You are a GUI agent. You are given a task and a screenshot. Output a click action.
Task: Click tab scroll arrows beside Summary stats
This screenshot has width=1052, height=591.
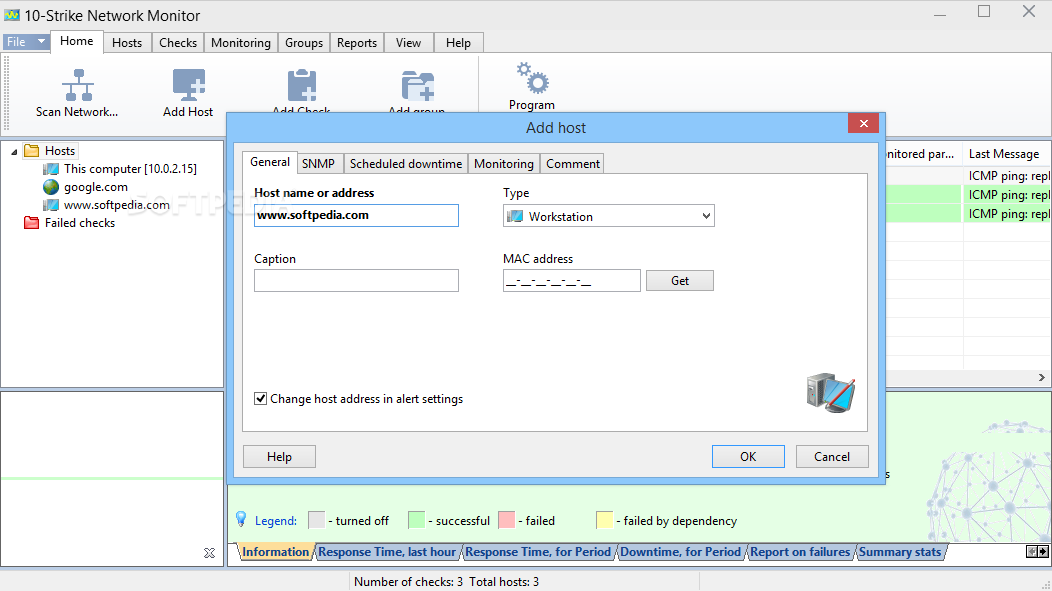tap(1037, 551)
